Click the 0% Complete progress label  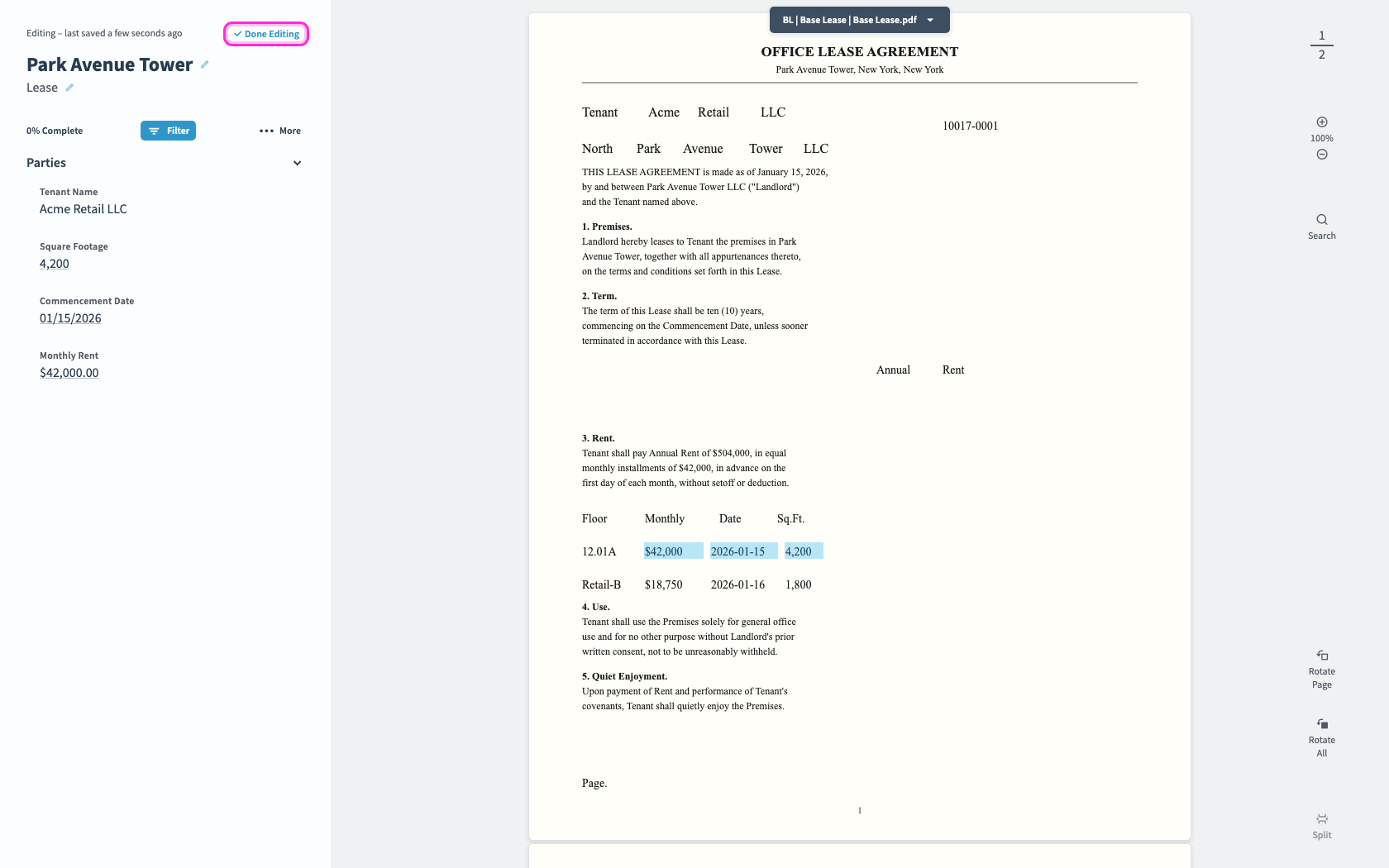pyautogui.click(x=55, y=131)
